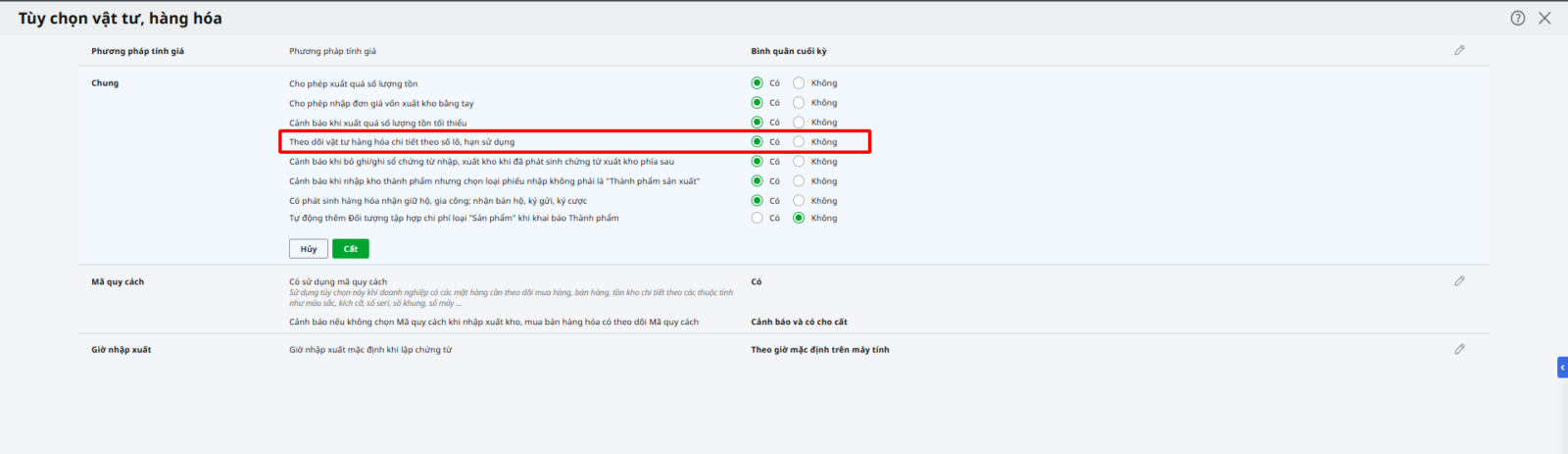Close the Tùy chọn vật tư, hàng hóa dialog
Image resolution: width=1568 pixels, height=454 pixels.
1544,19
